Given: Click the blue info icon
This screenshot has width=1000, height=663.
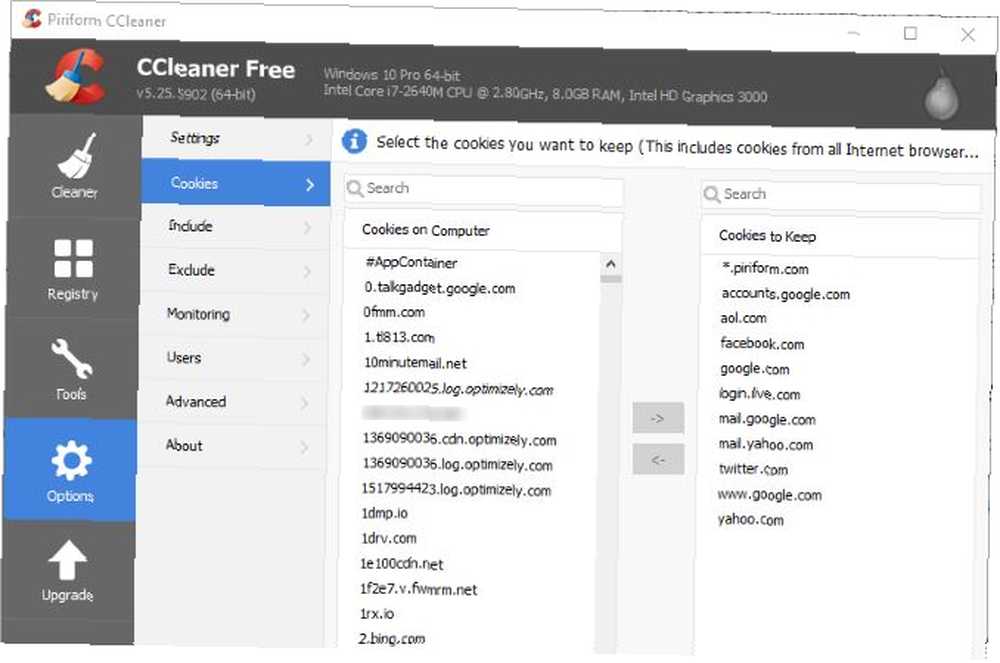Looking at the screenshot, I should coord(354,141).
